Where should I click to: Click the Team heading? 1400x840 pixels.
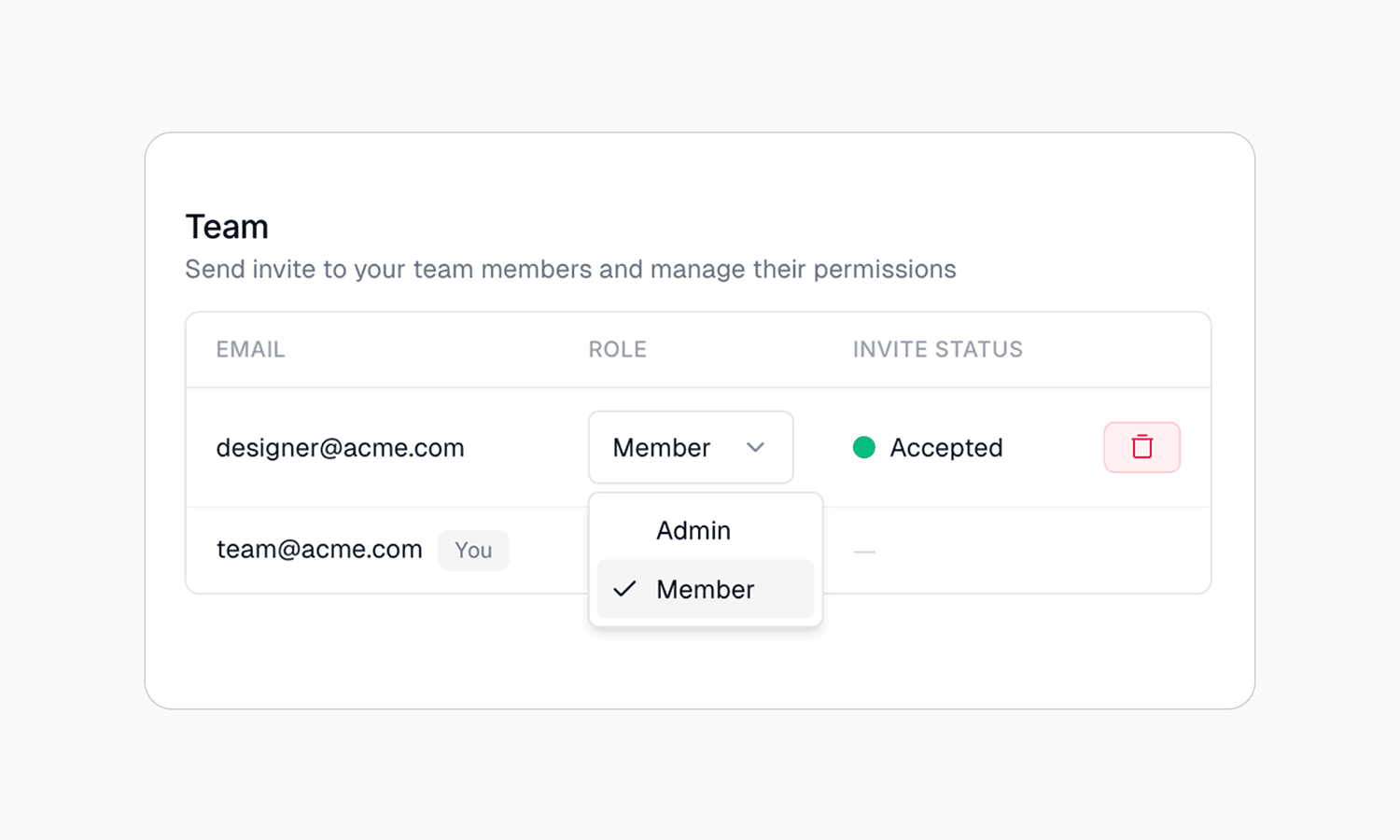[x=227, y=227]
